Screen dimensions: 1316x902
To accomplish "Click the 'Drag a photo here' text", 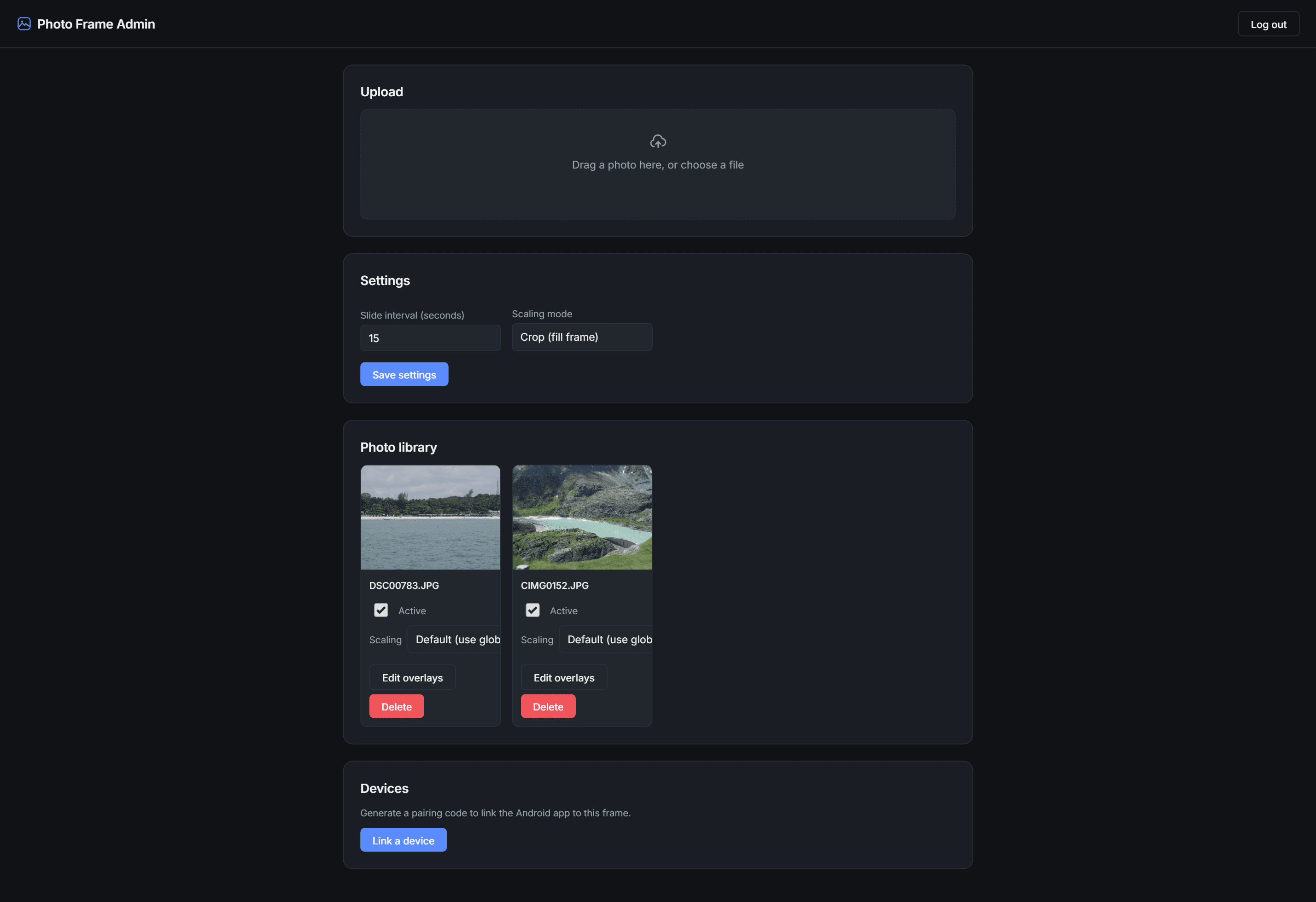I will (x=657, y=165).
